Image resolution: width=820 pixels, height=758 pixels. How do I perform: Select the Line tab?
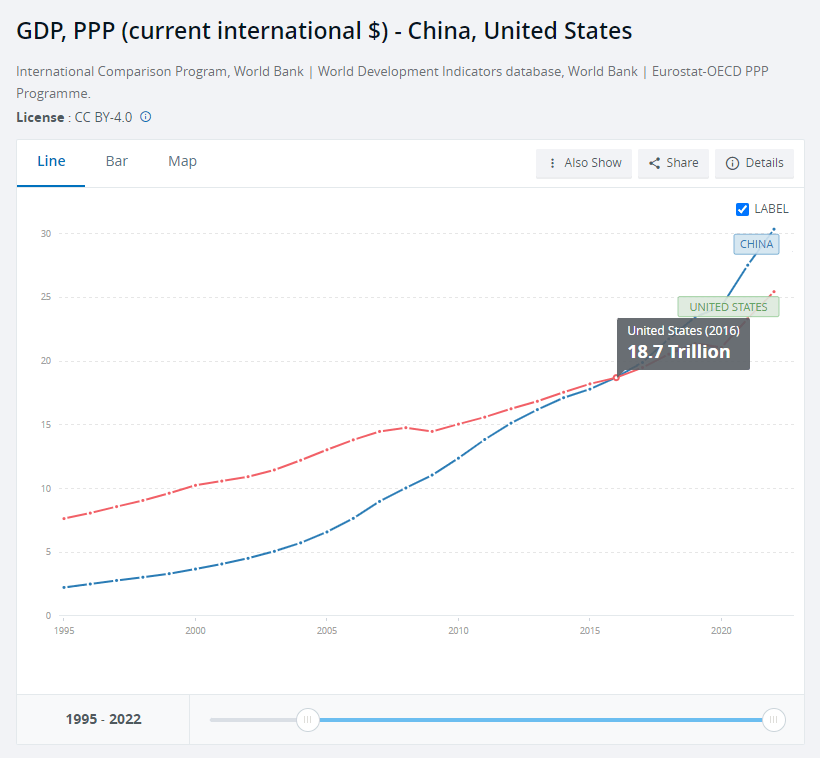point(51,161)
